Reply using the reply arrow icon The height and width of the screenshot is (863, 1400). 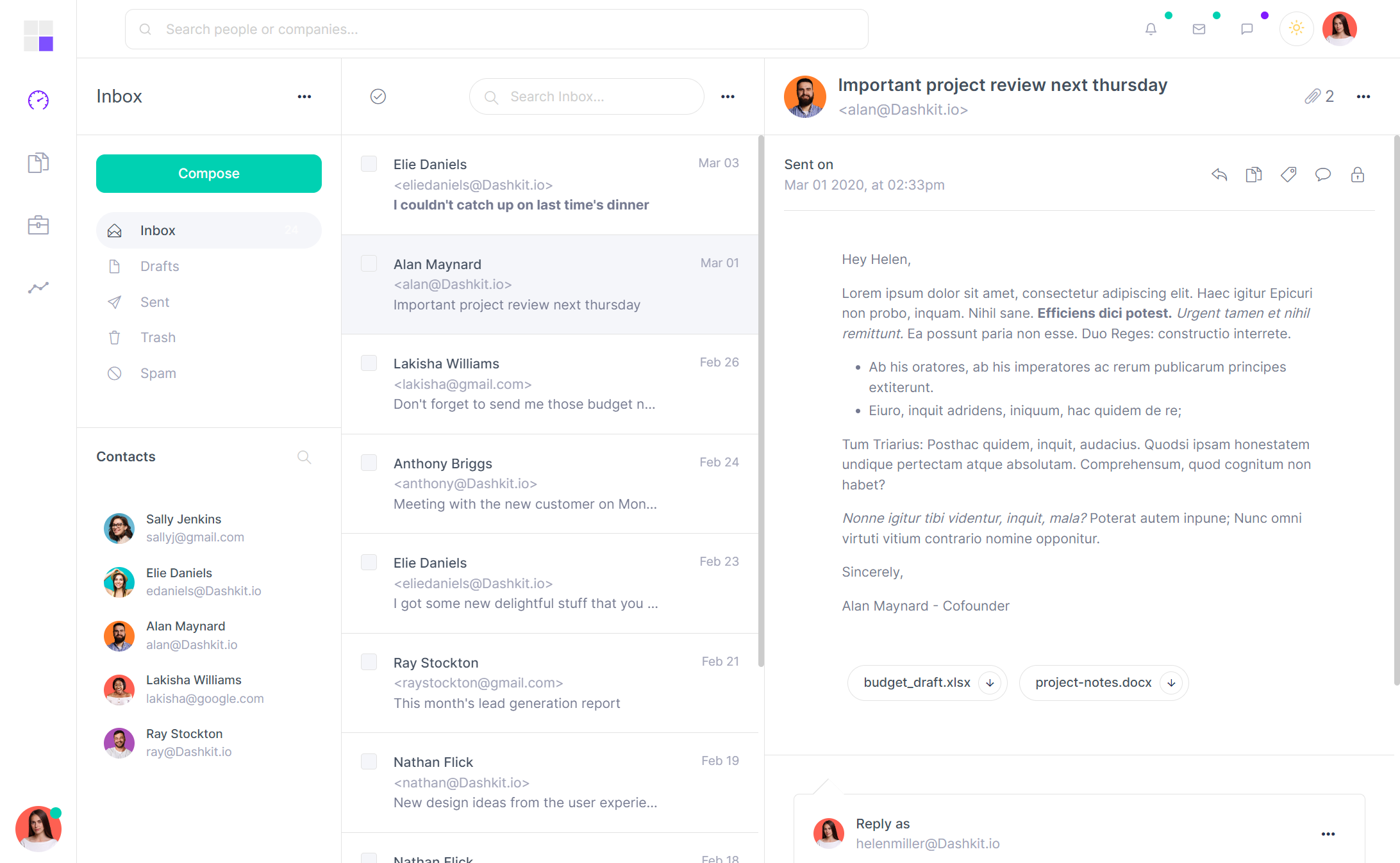click(x=1219, y=174)
